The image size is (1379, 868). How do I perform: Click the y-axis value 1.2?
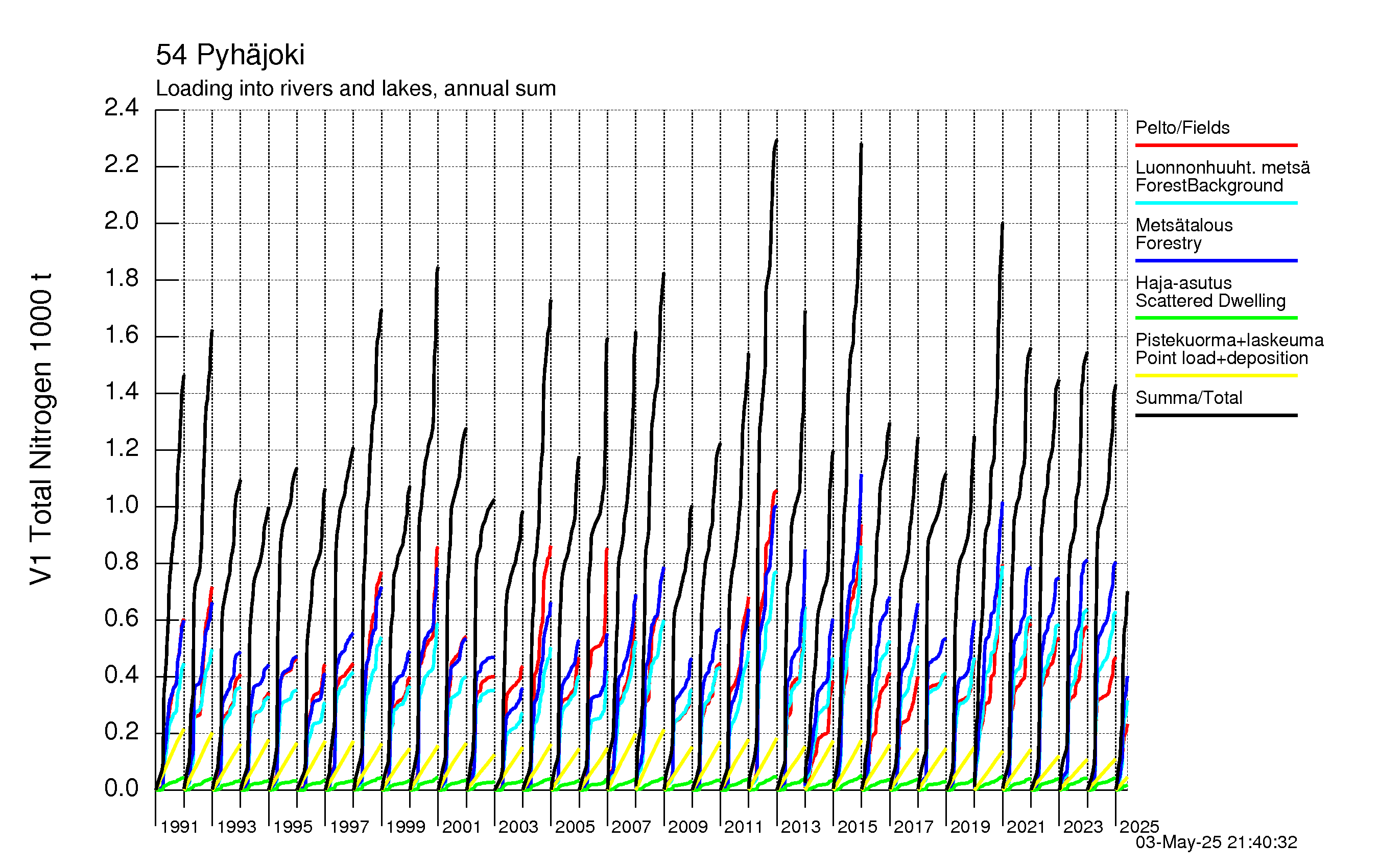(122, 448)
